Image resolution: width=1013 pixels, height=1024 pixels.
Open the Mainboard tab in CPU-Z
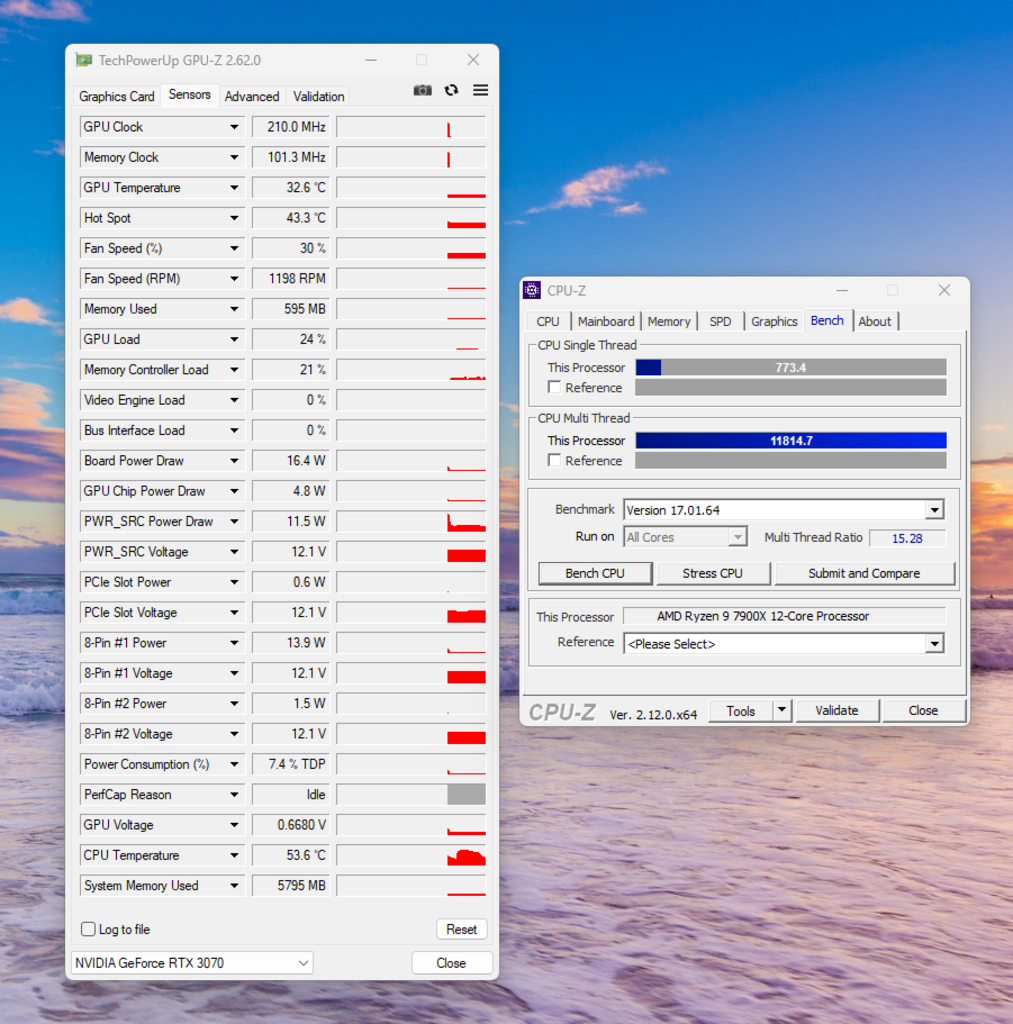tap(606, 321)
